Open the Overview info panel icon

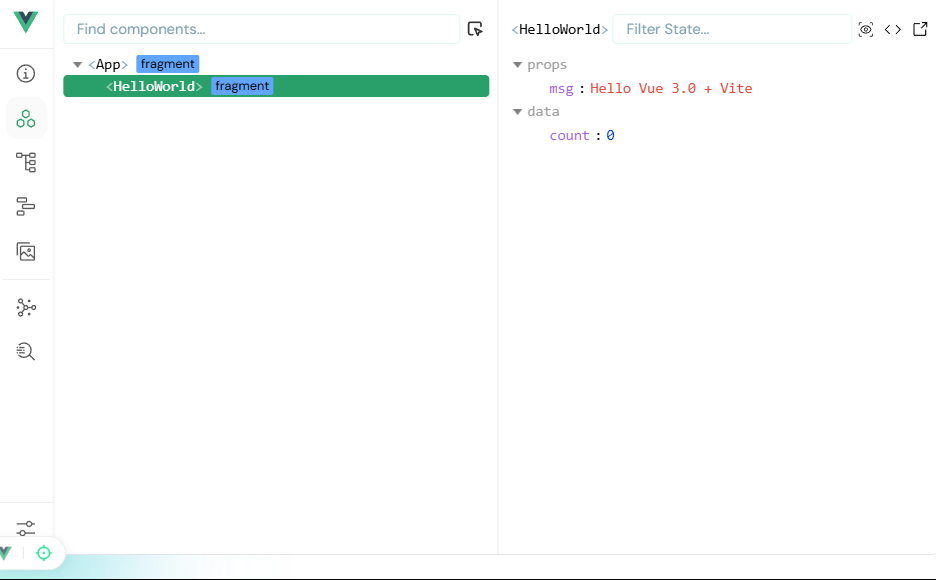pyautogui.click(x=26, y=73)
